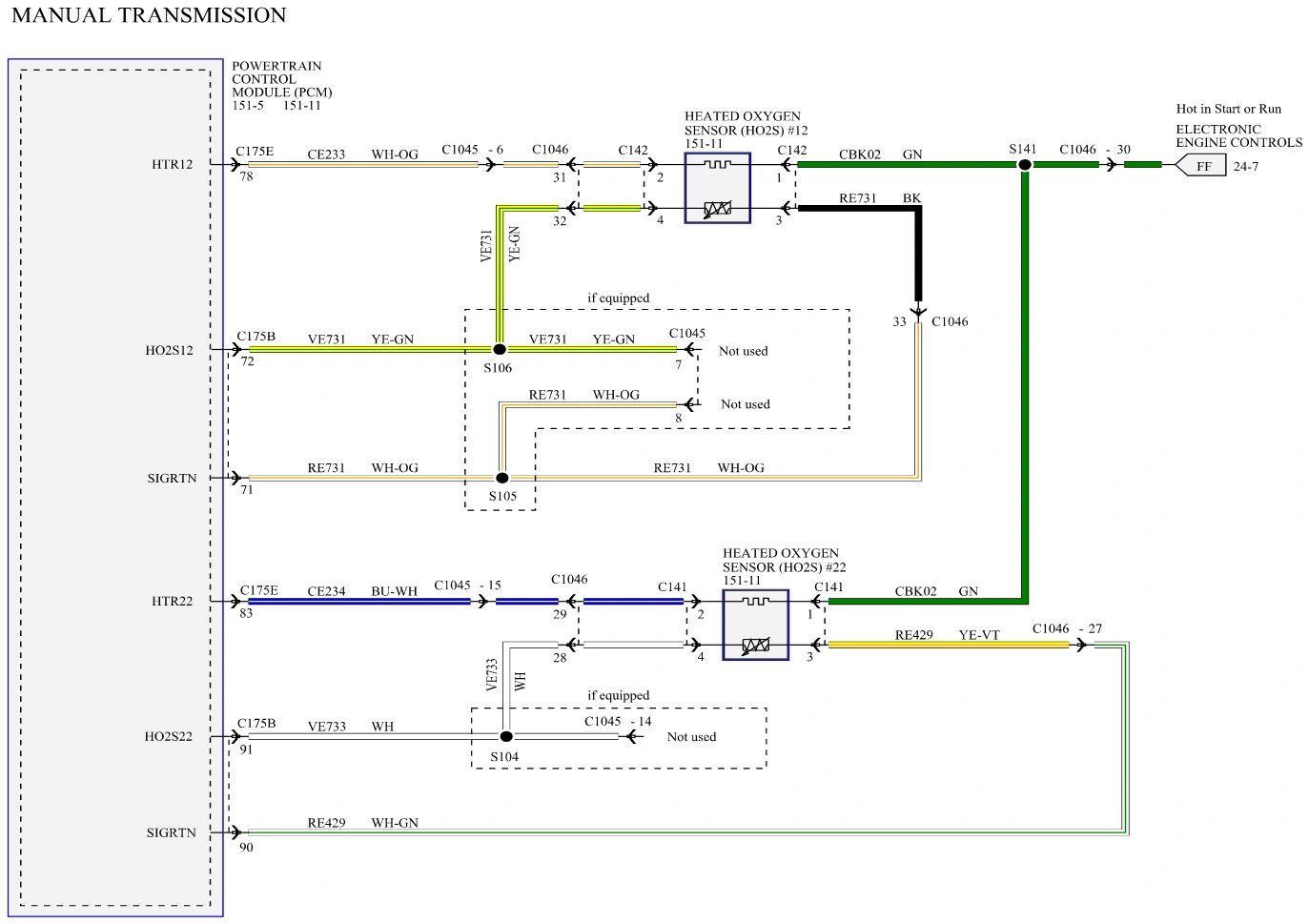Image resolution: width=1309 pixels, height=924 pixels.
Task: Click the 24-7 page reference
Action: point(1245,166)
